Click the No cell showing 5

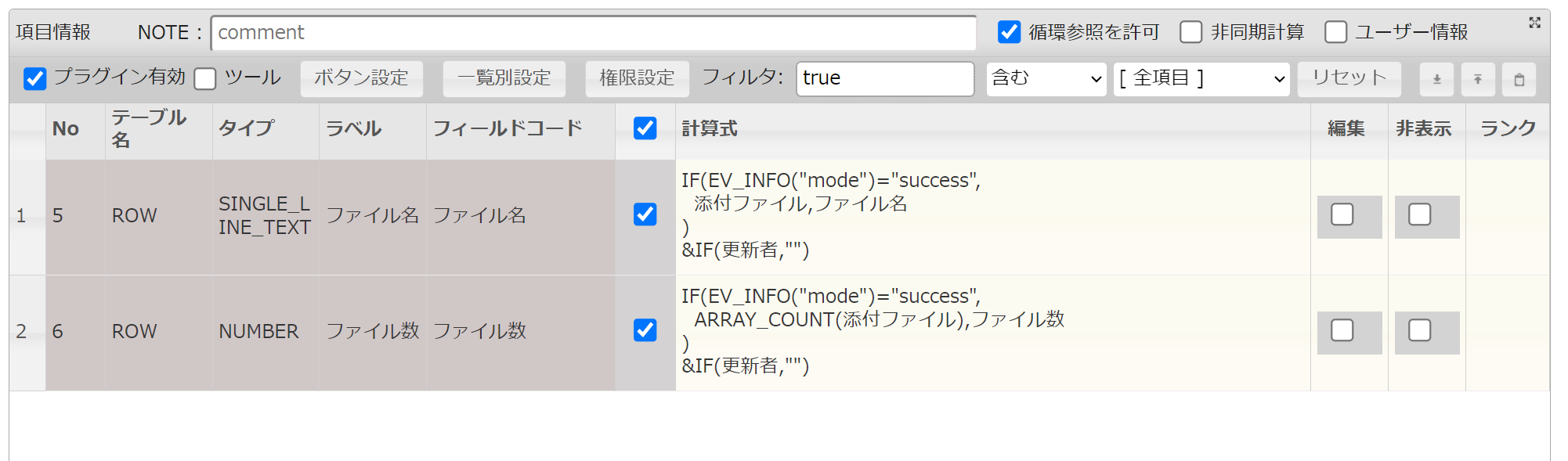pyautogui.click(x=75, y=218)
